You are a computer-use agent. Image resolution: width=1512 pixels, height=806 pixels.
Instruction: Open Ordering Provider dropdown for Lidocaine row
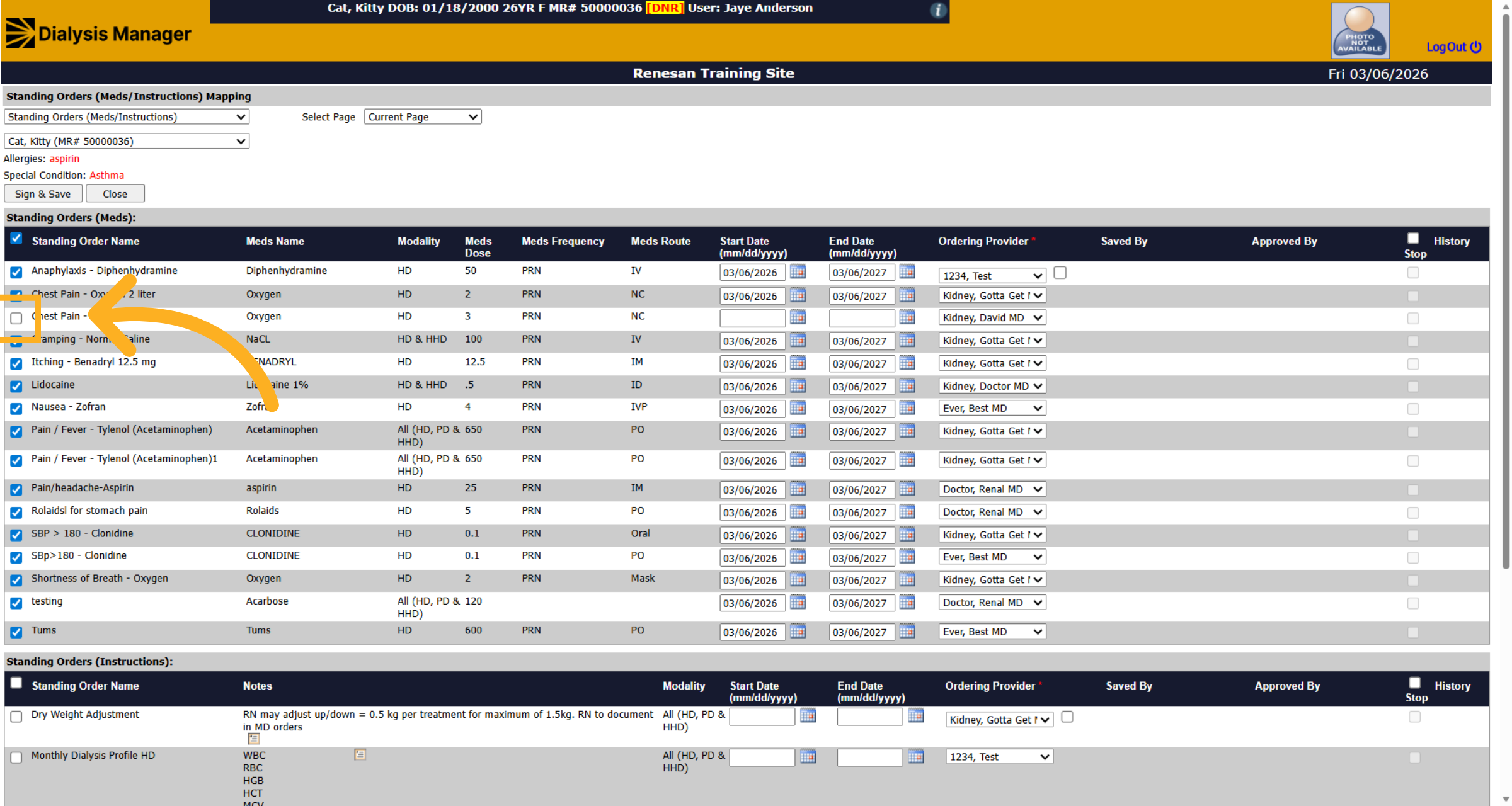click(992, 386)
